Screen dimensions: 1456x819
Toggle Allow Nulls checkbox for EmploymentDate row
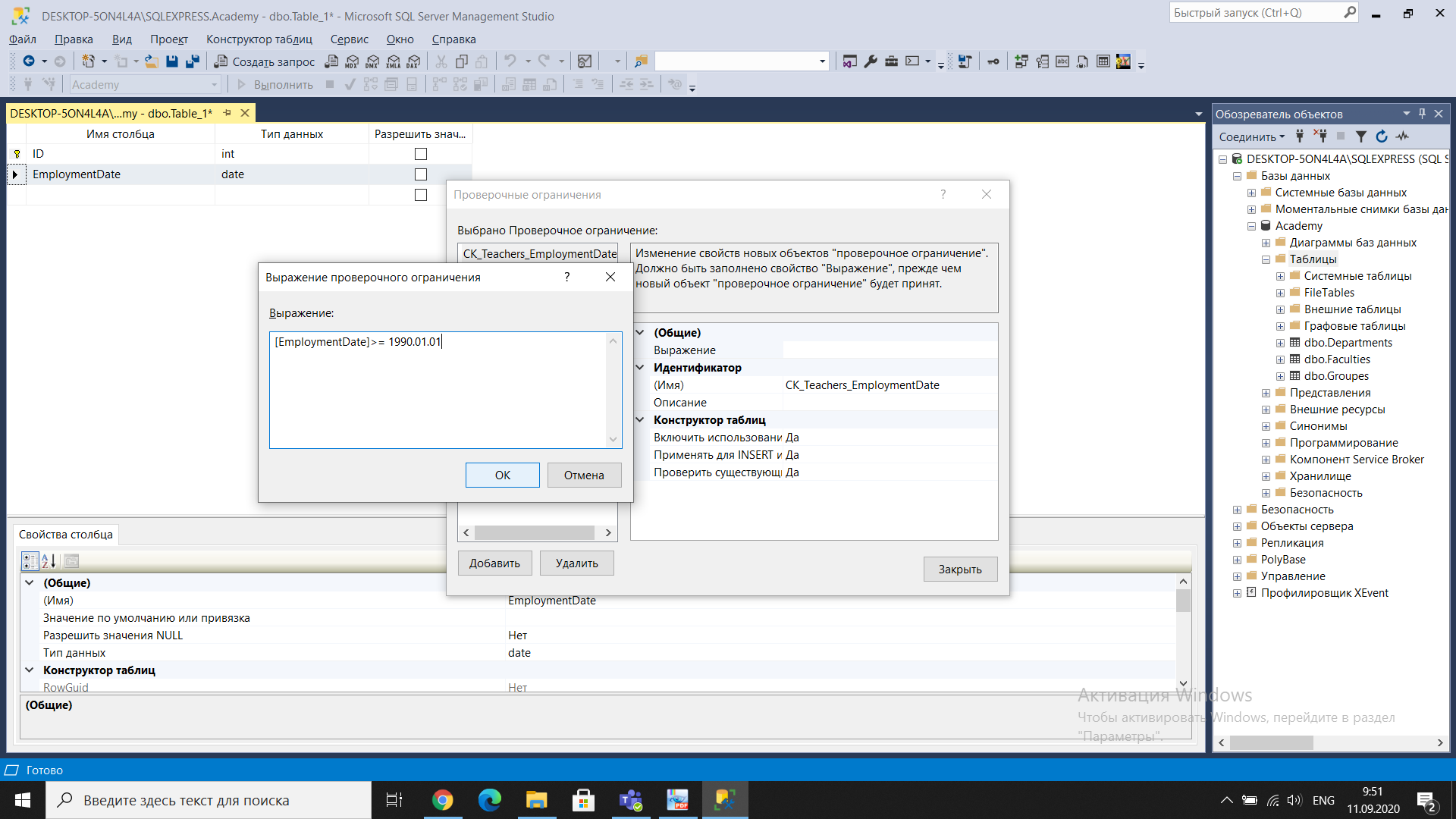point(421,174)
